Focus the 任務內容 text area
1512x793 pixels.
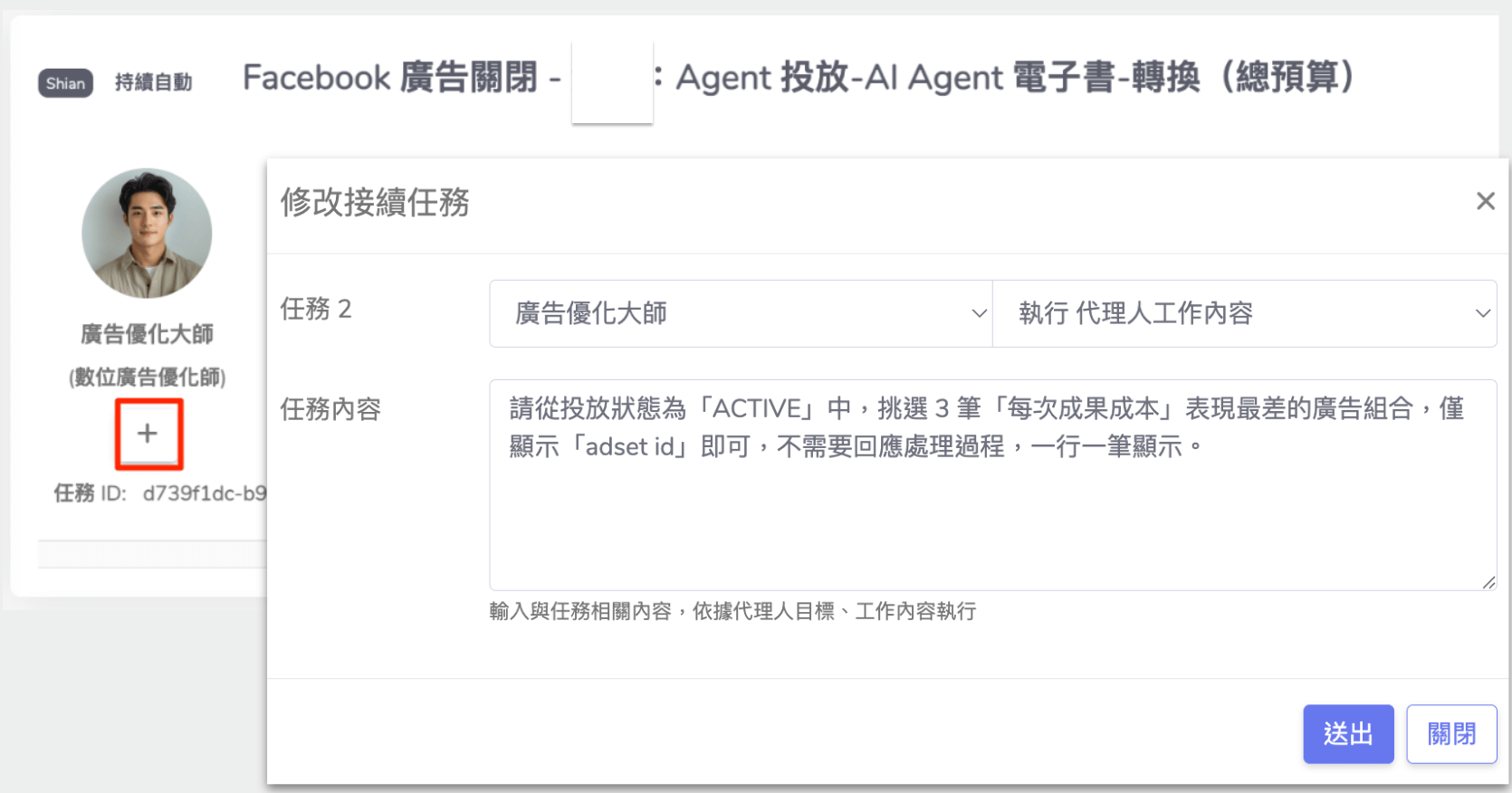(x=991, y=507)
